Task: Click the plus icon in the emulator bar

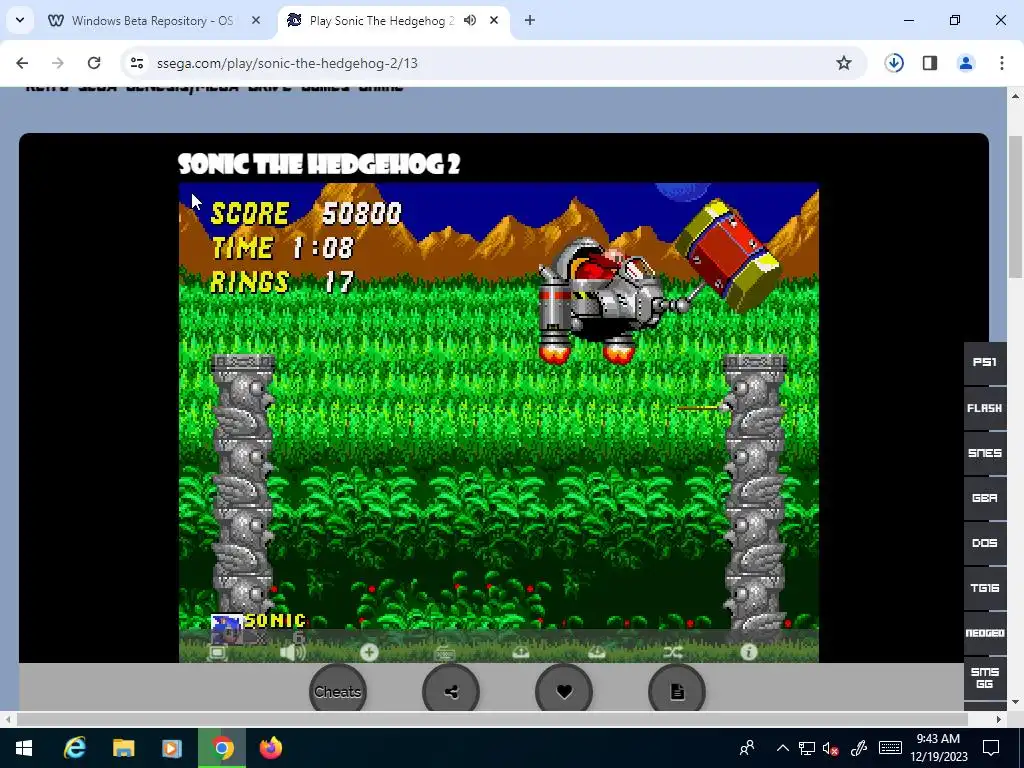Action: (x=369, y=652)
